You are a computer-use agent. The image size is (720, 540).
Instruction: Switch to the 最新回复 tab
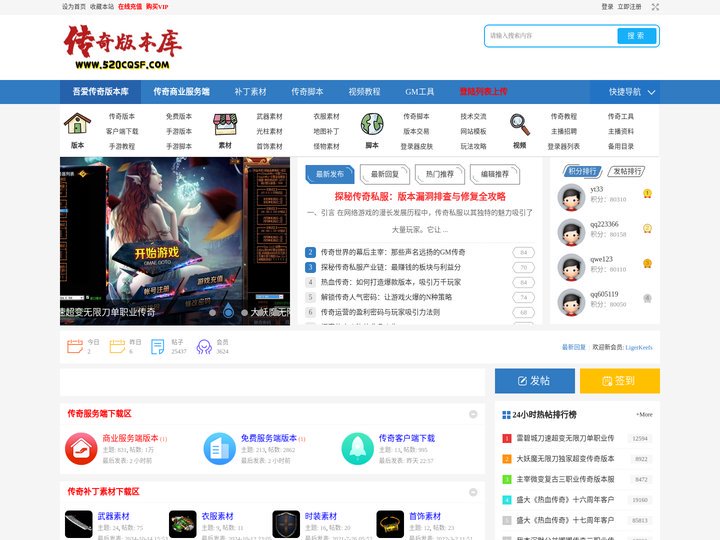385,174
